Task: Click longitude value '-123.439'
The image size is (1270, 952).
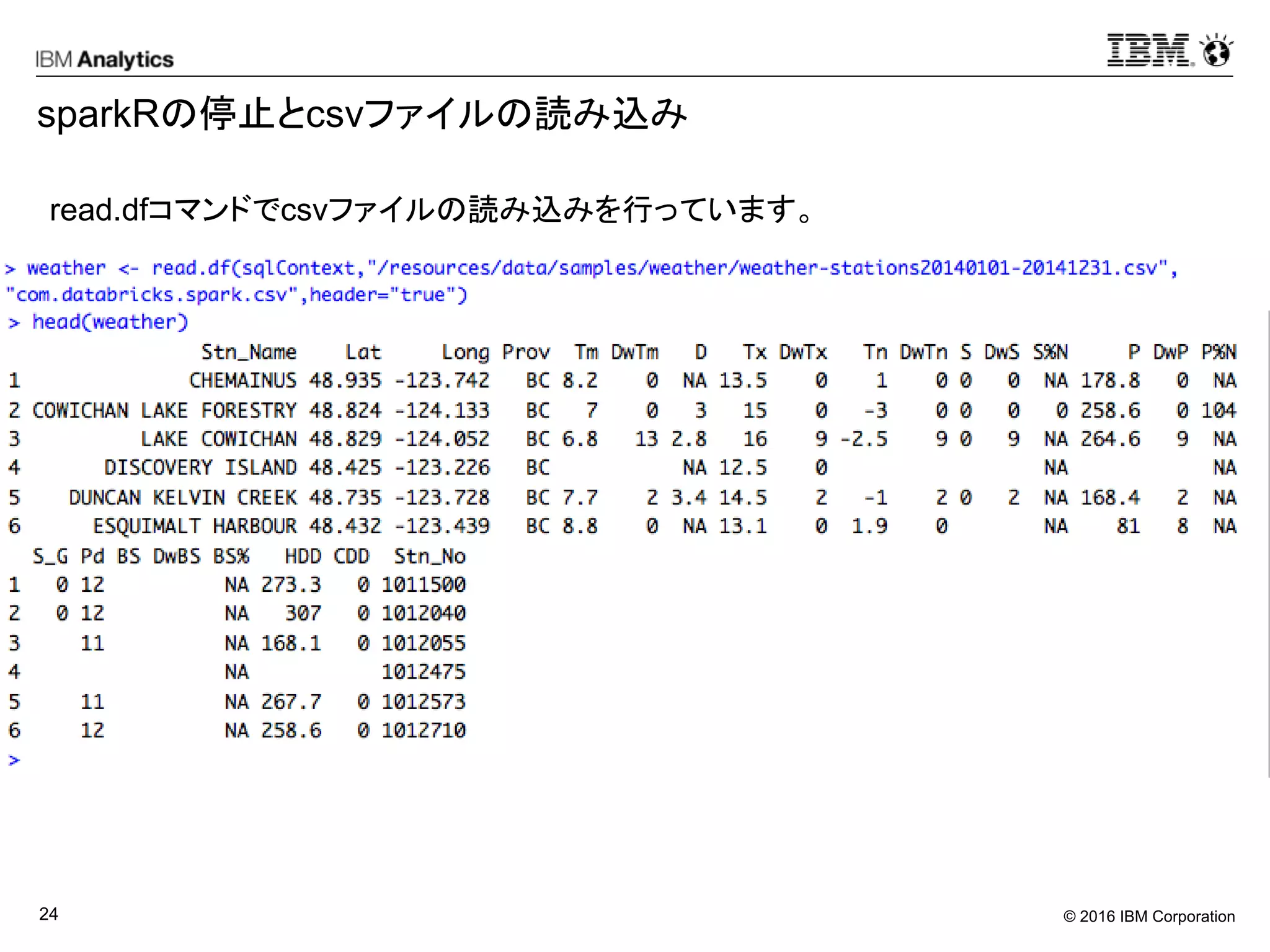Action: tap(442, 526)
